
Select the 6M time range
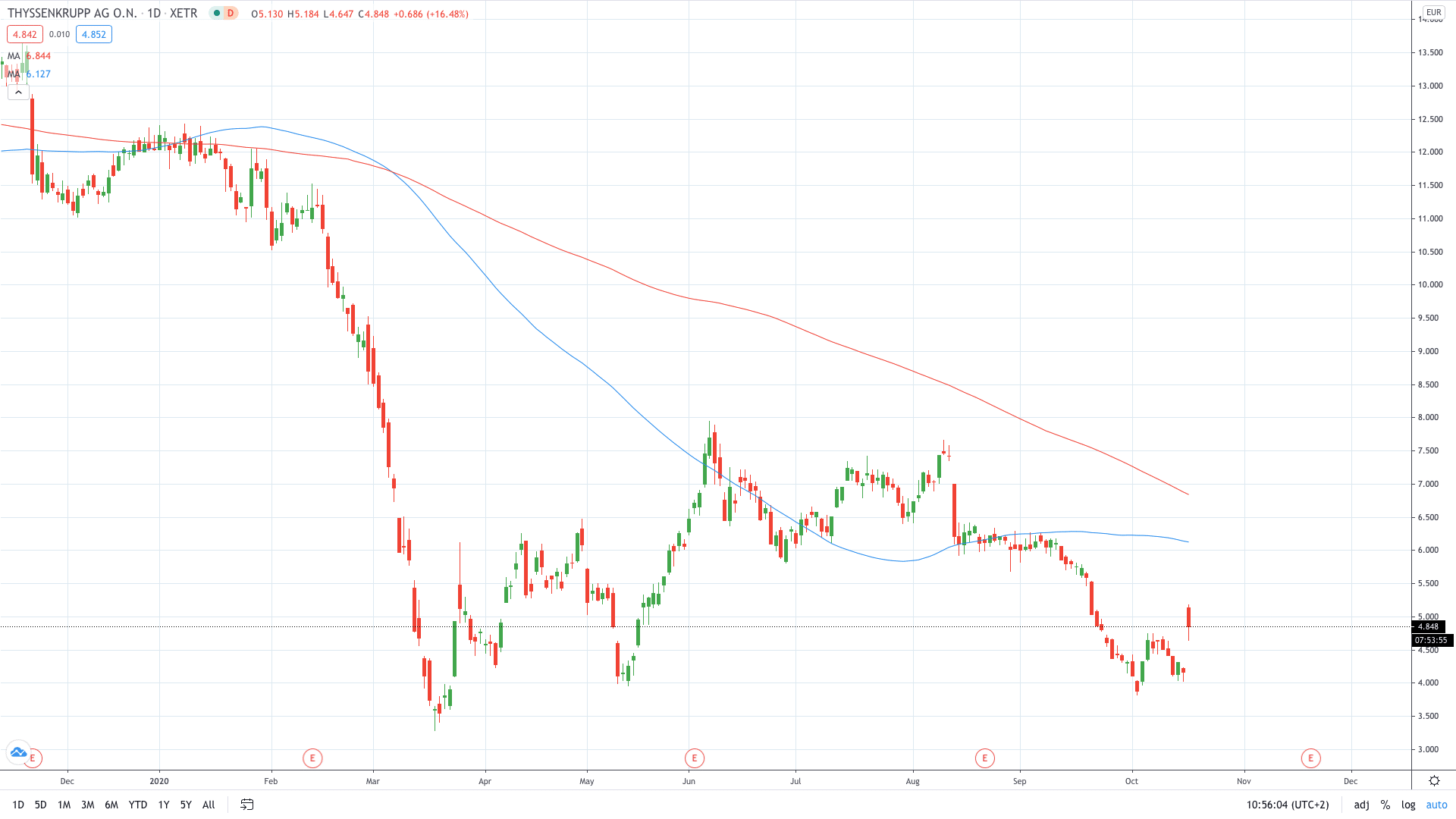click(111, 805)
